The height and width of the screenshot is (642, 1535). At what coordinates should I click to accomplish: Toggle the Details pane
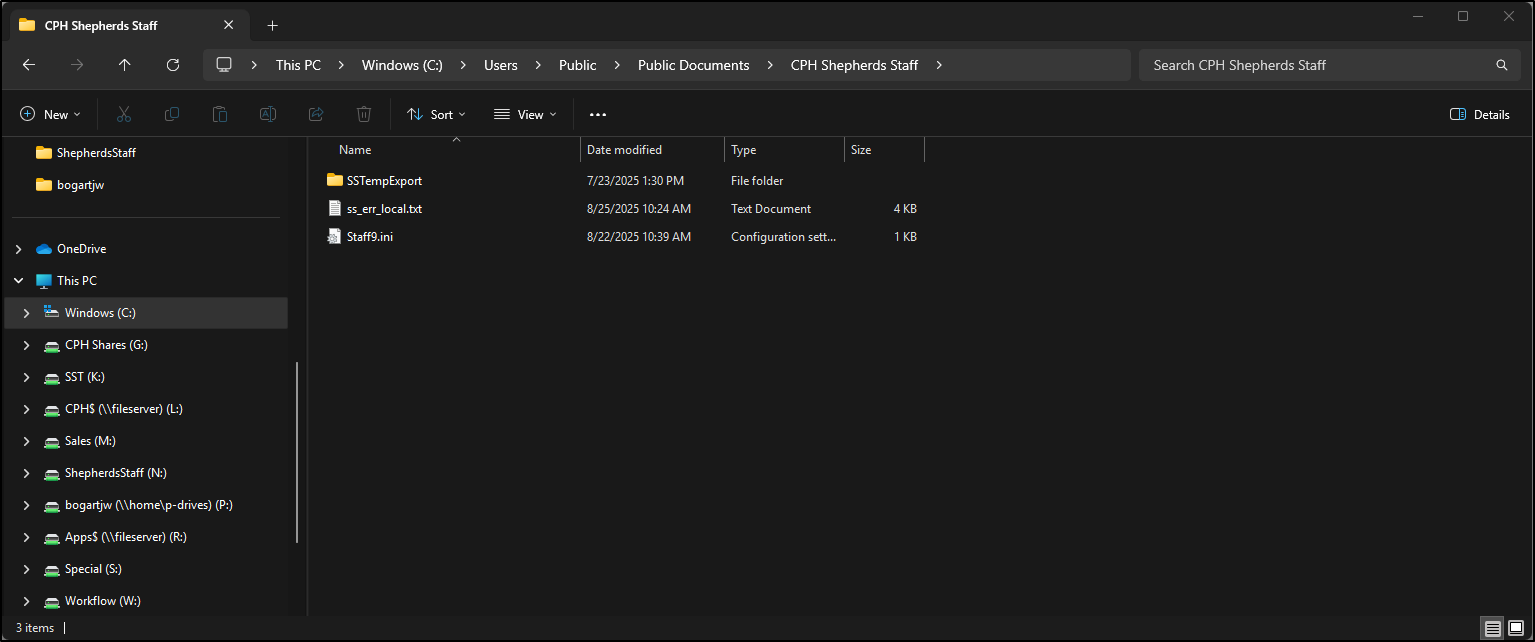pos(1480,115)
